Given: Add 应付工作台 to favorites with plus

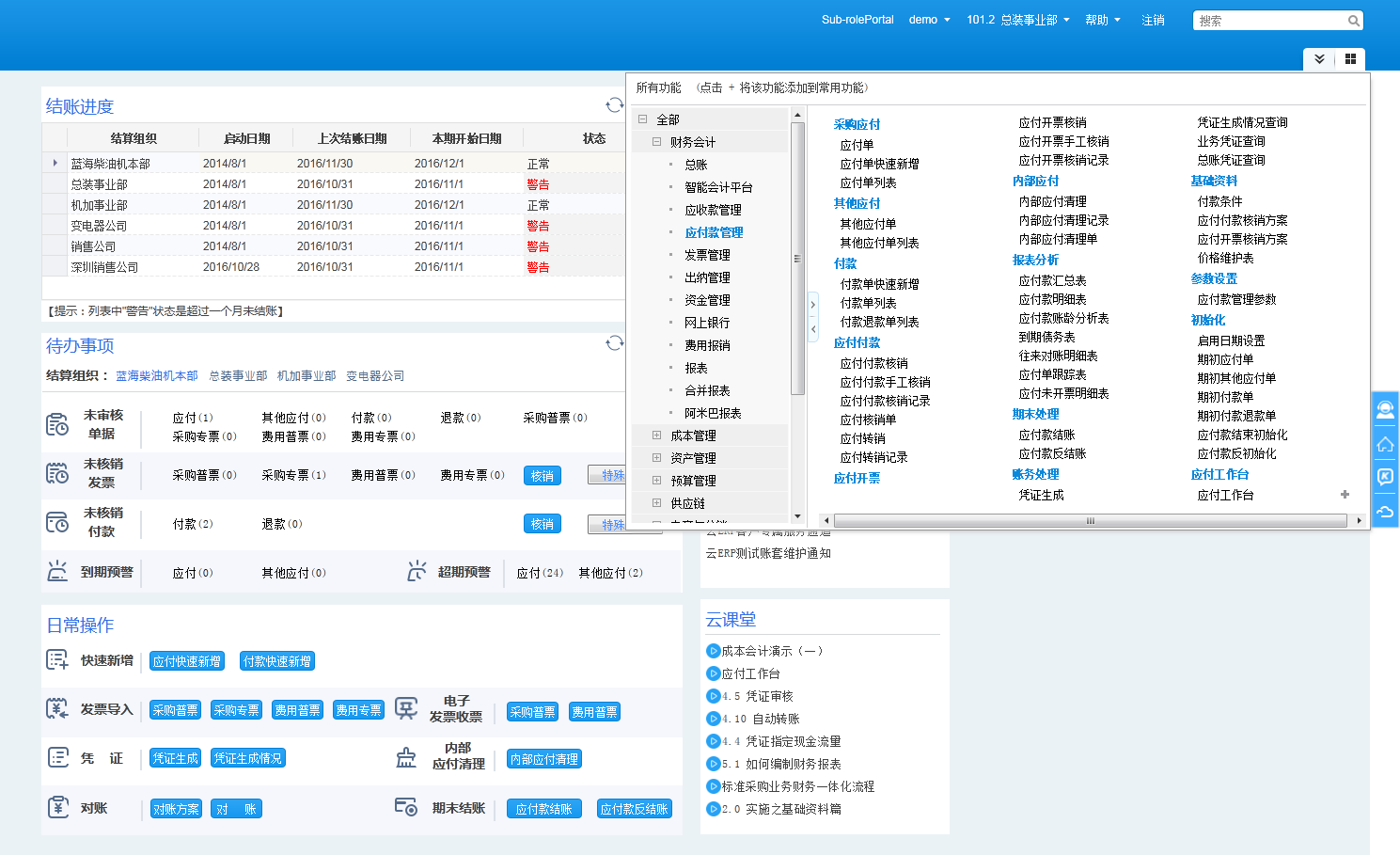Looking at the screenshot, I should click(1345, 495).
